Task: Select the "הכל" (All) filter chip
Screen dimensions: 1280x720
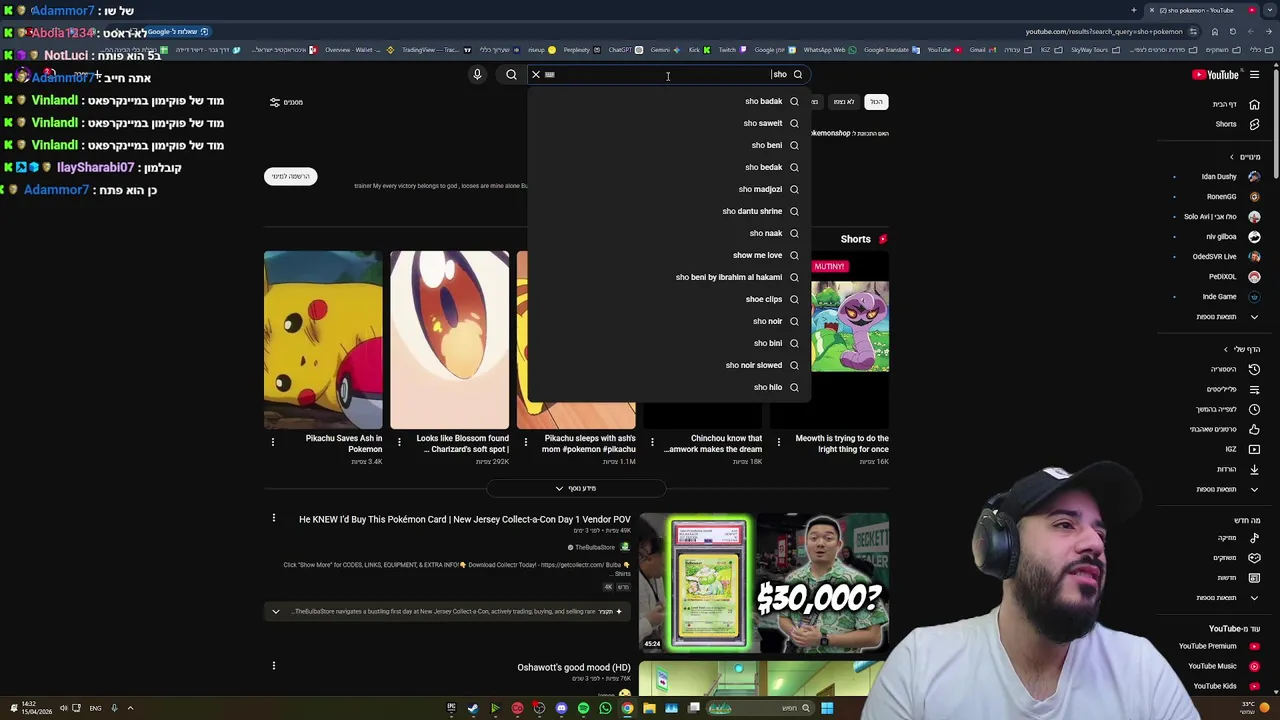Action: tap(876, 101)
